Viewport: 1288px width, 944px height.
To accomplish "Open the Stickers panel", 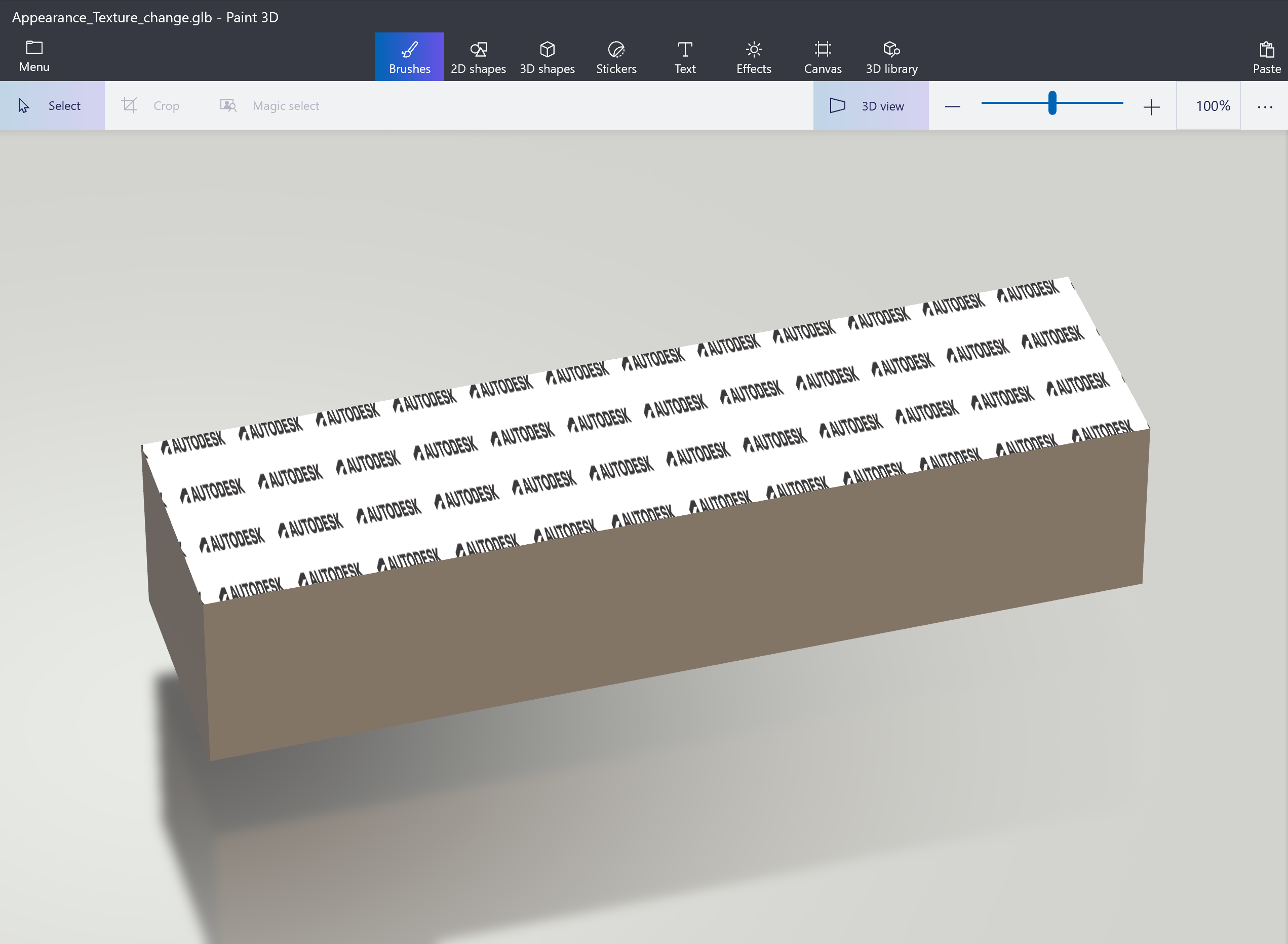I will click(616, 56).
